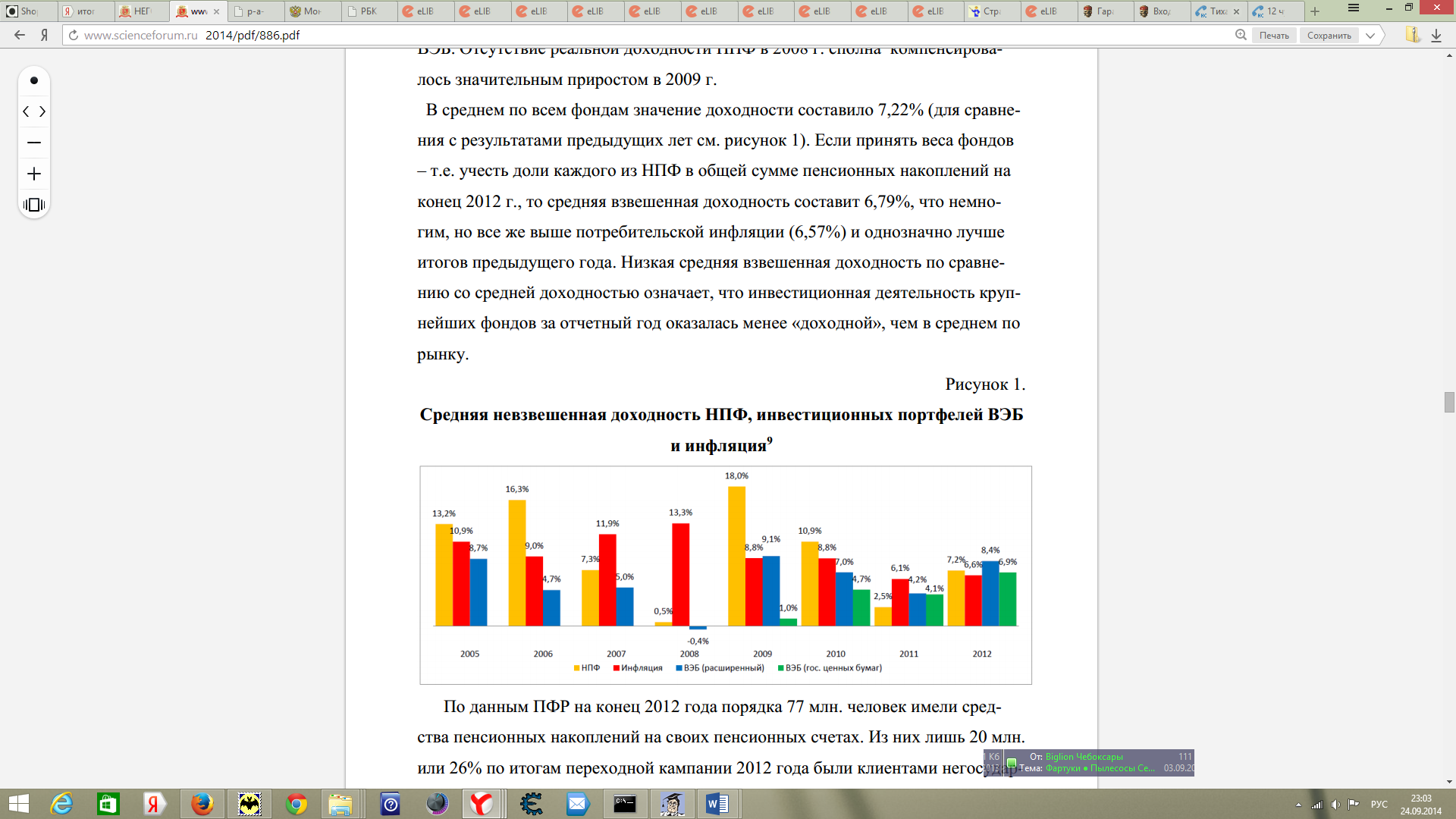Open the Windows Start button
1456x819 pixels.
[18, 804]
